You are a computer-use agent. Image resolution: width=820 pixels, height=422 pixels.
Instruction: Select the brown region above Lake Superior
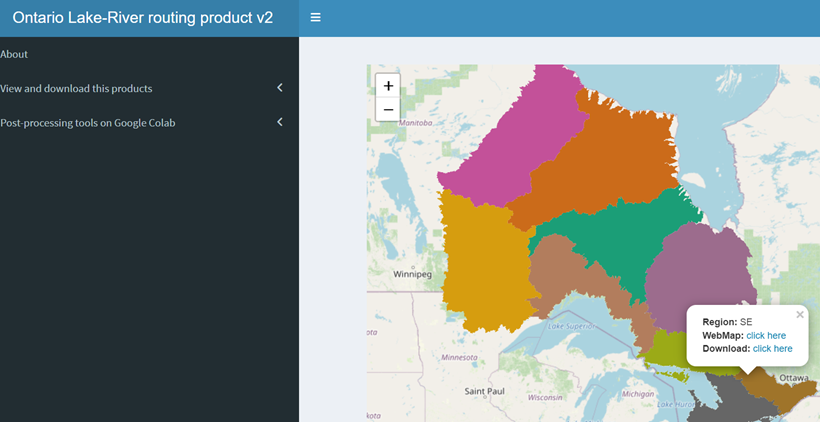(565, 280)
